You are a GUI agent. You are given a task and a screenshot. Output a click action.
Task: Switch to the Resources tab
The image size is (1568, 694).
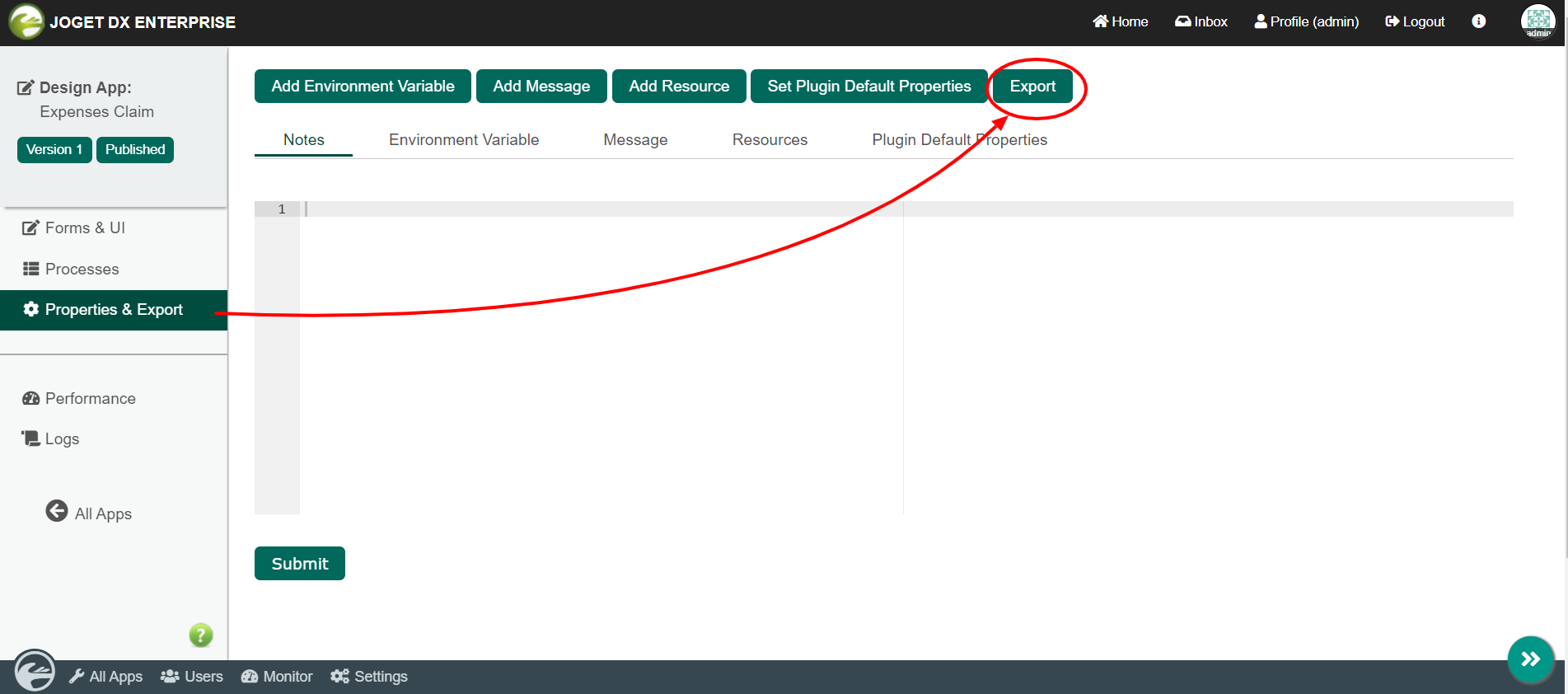pos(770,140)
